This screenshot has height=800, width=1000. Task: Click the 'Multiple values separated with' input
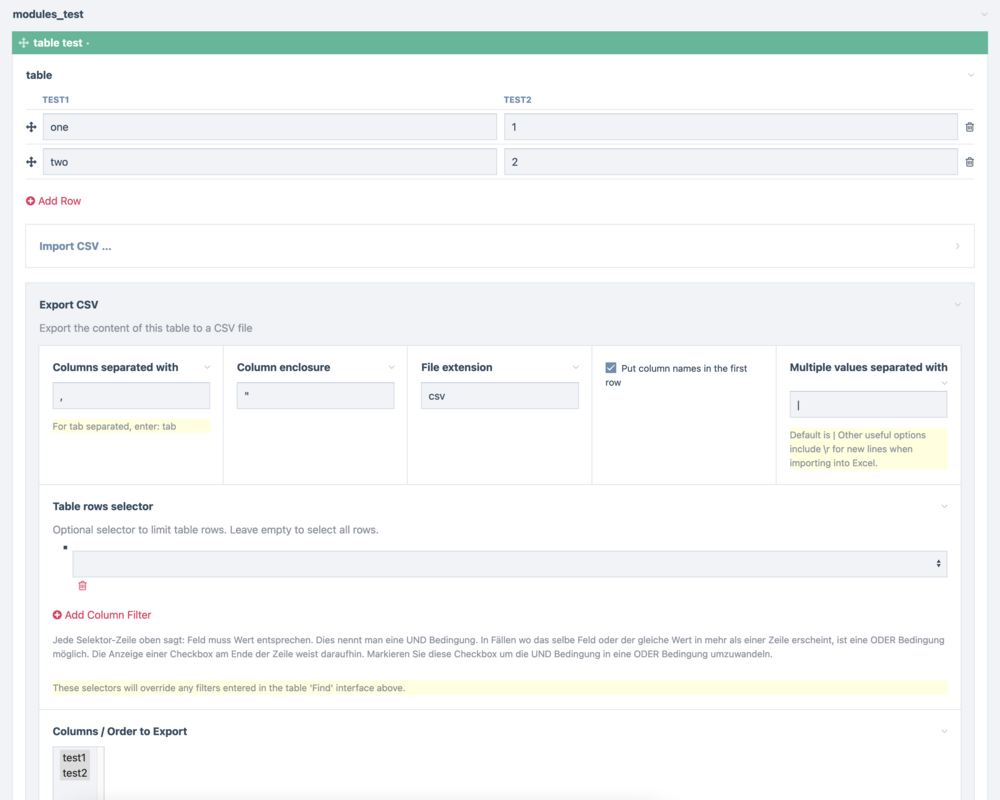[x=868, y=404]
